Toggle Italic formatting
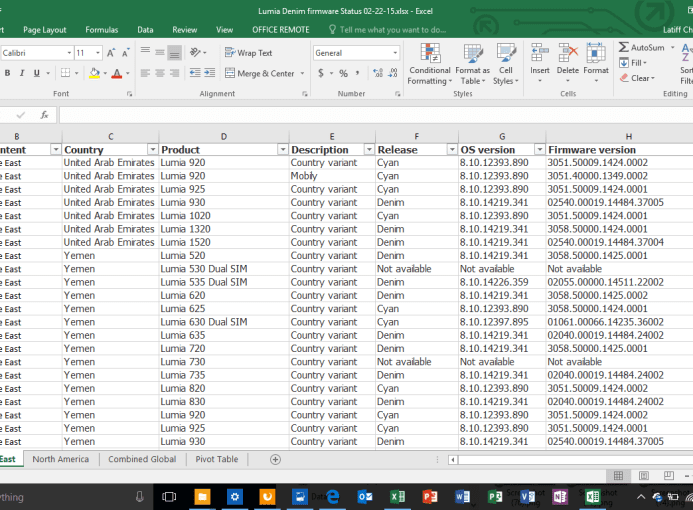693x510 pixels. [x=22, y=73]
